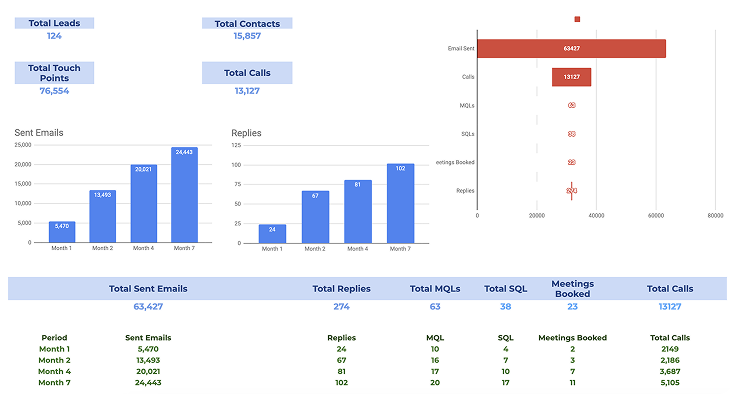Click the Month 2 bar in Replies chart
740x402 pixels.
point(315,215)
